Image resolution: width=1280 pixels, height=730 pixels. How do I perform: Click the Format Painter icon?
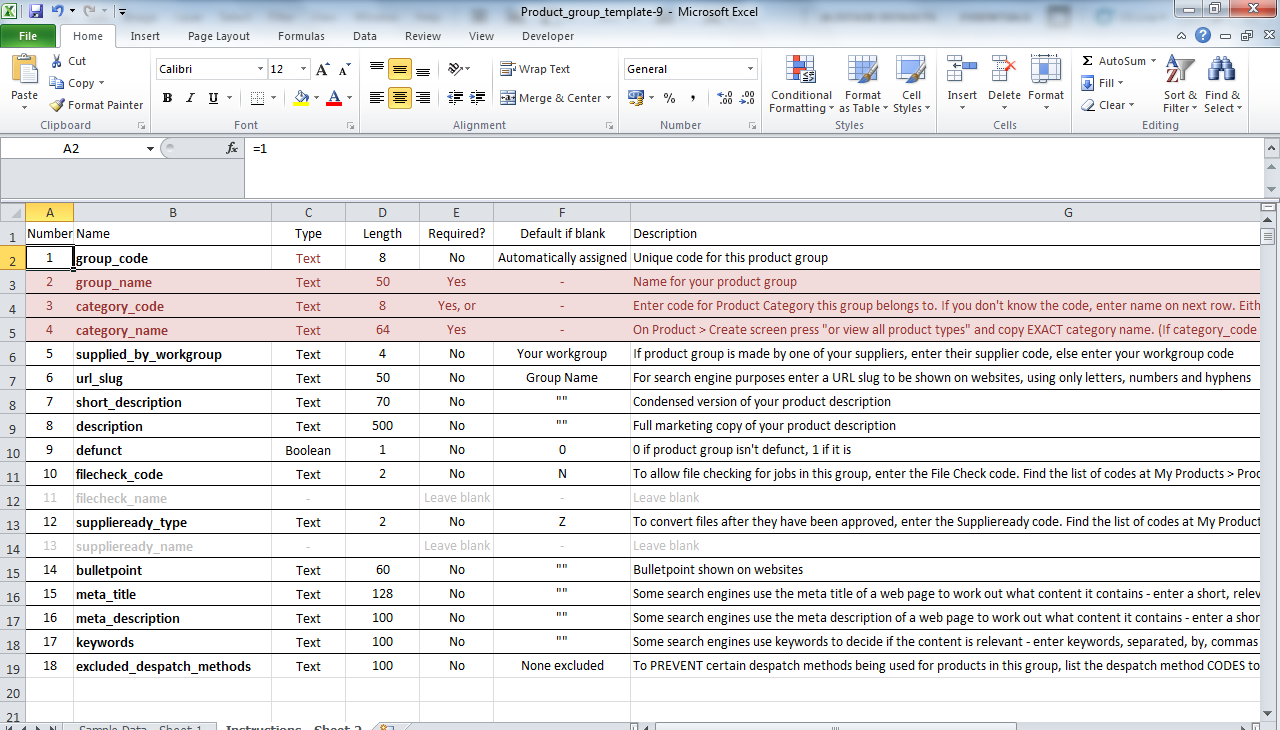(x=57, y=105)
